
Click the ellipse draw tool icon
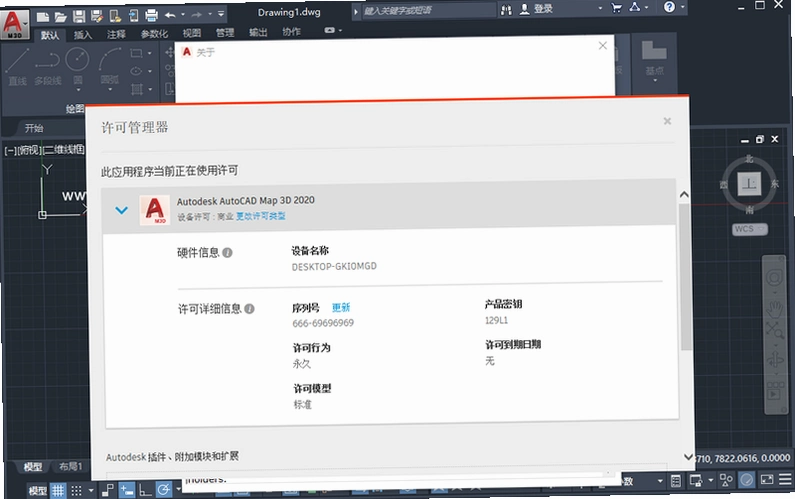pos(136,71)
